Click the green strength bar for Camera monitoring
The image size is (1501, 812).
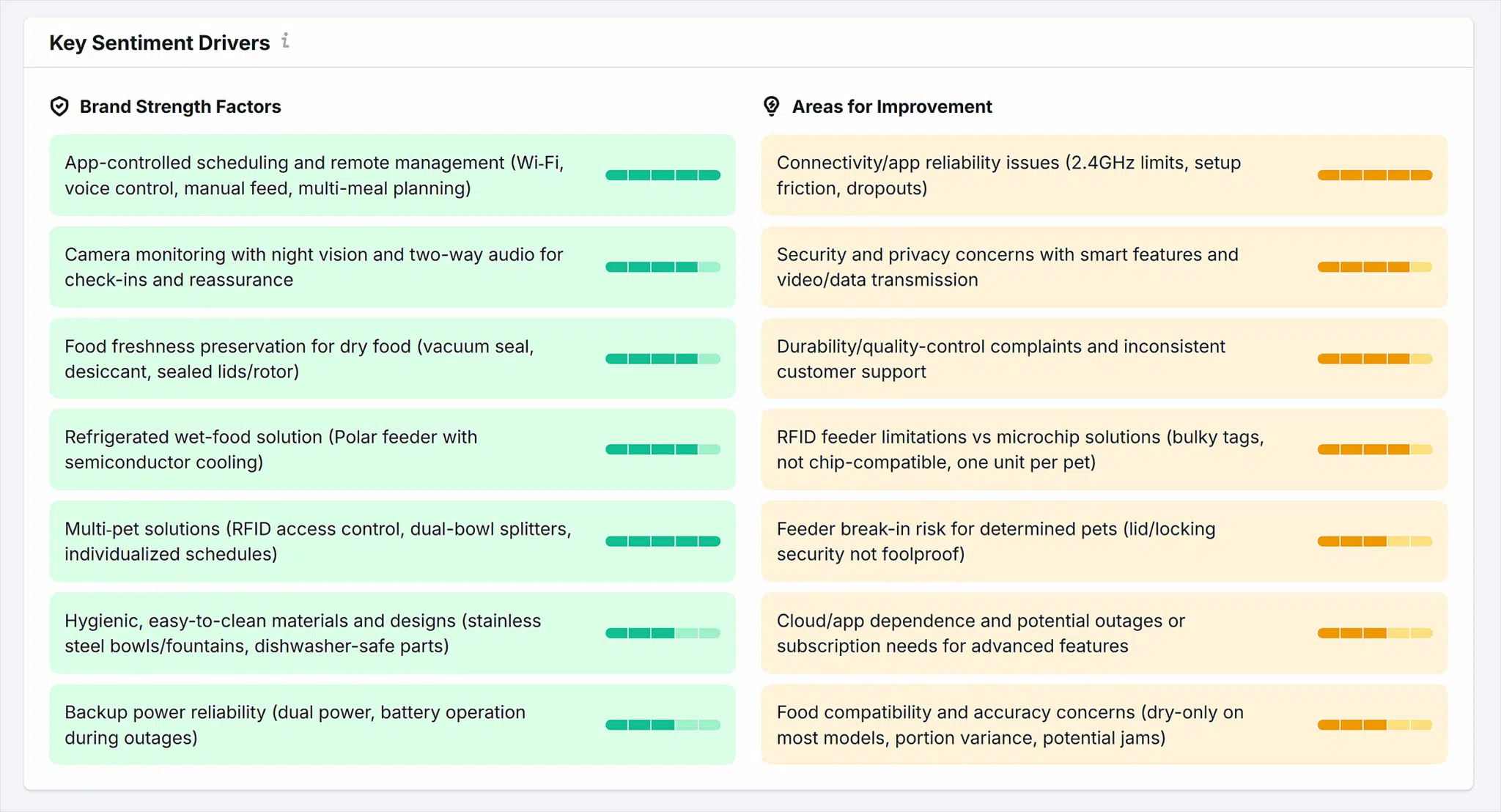pyautogui.click(x=663, y=267)
